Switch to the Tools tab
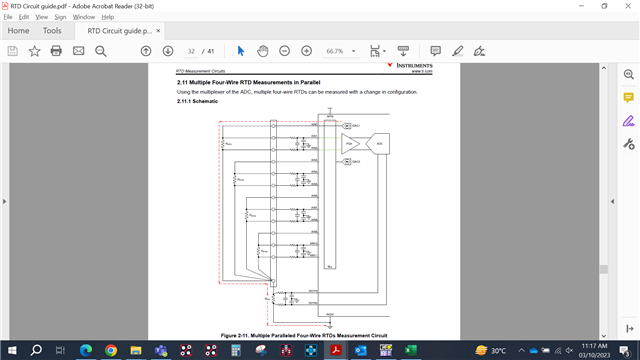The height and width of the screenshot is (360, 640). click(52, 31)
